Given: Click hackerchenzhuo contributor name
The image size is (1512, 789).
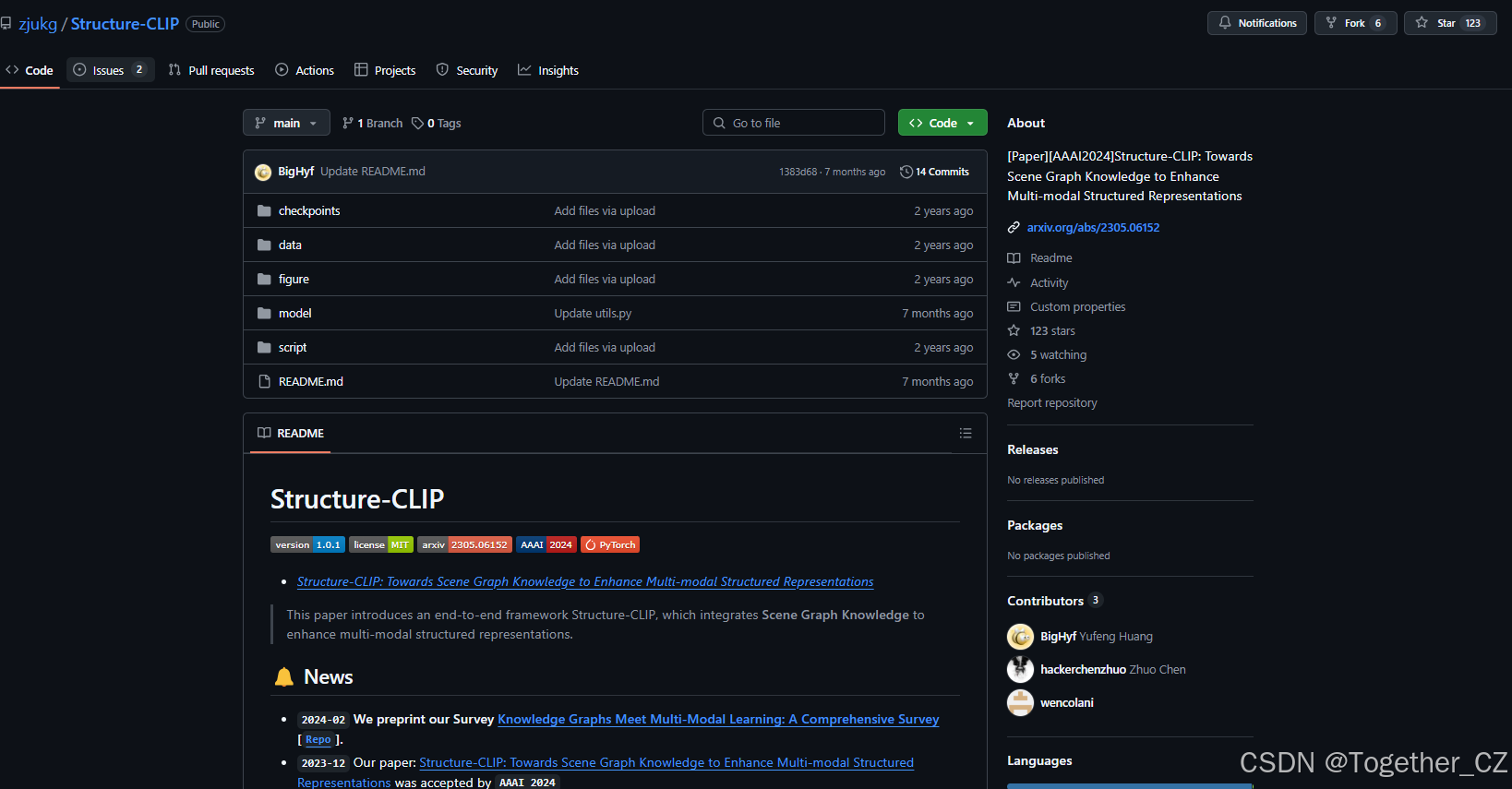Looking at the screenshot, I should [x=1083, y=670].
